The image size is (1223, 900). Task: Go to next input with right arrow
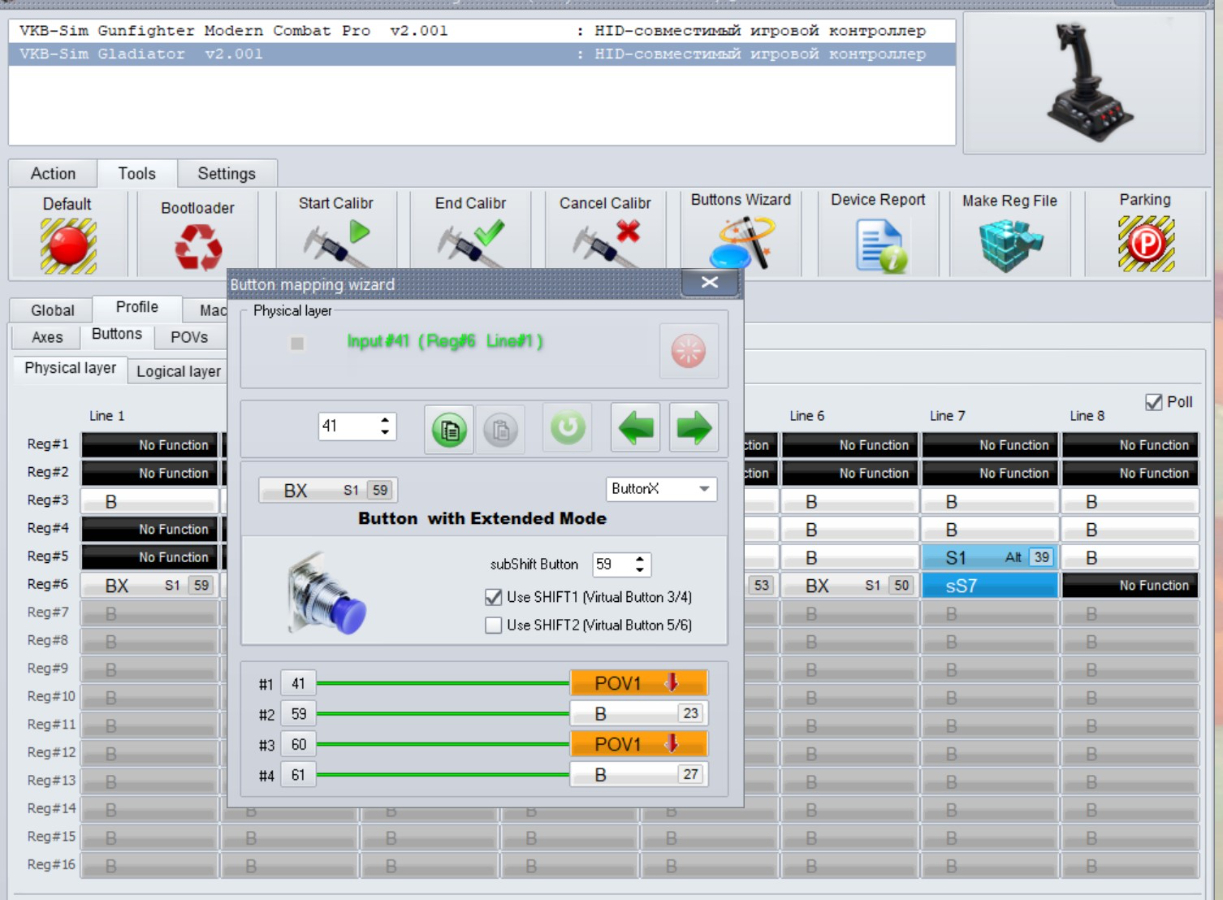(x=694, y=429)
